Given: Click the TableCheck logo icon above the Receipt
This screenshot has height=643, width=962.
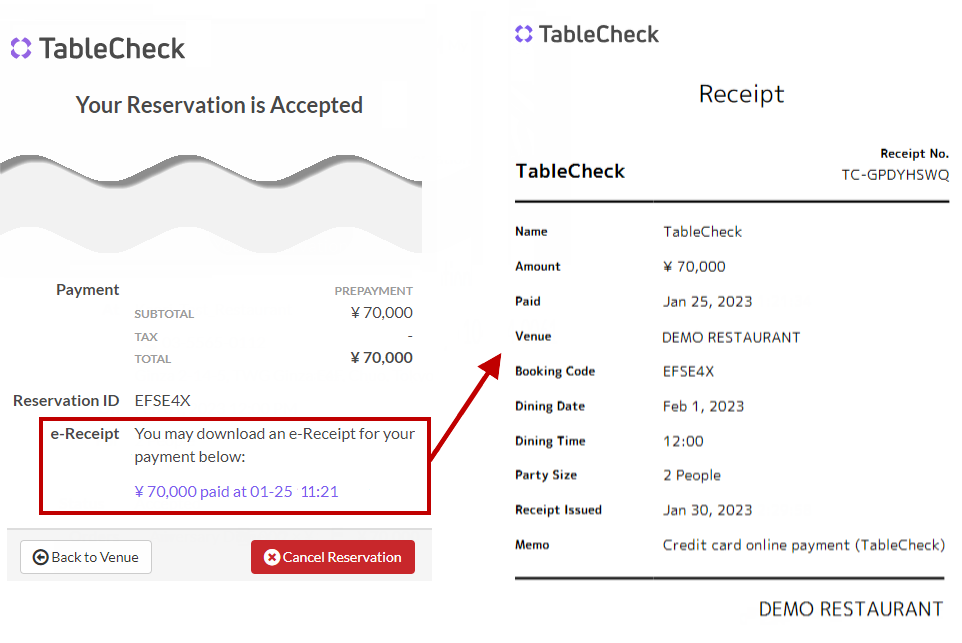Looking at the screenshot, I should (524, 34).
